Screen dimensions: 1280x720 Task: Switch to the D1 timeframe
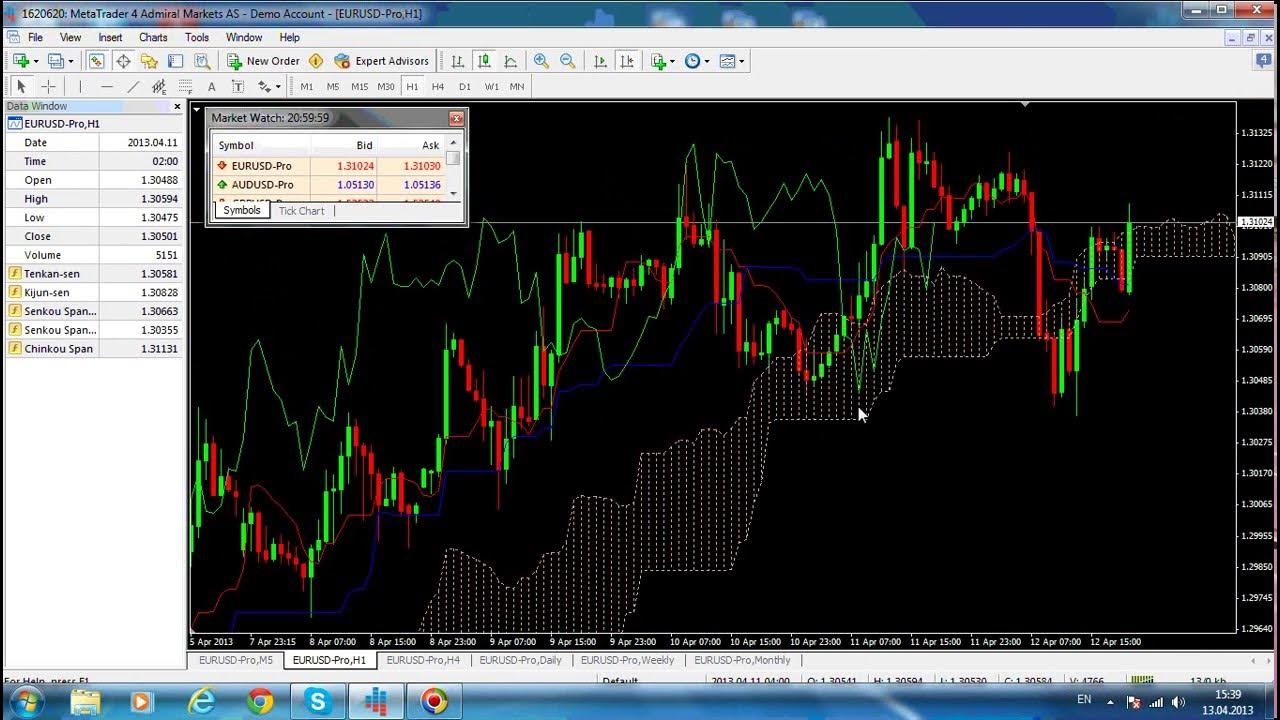tap(464, 87)
